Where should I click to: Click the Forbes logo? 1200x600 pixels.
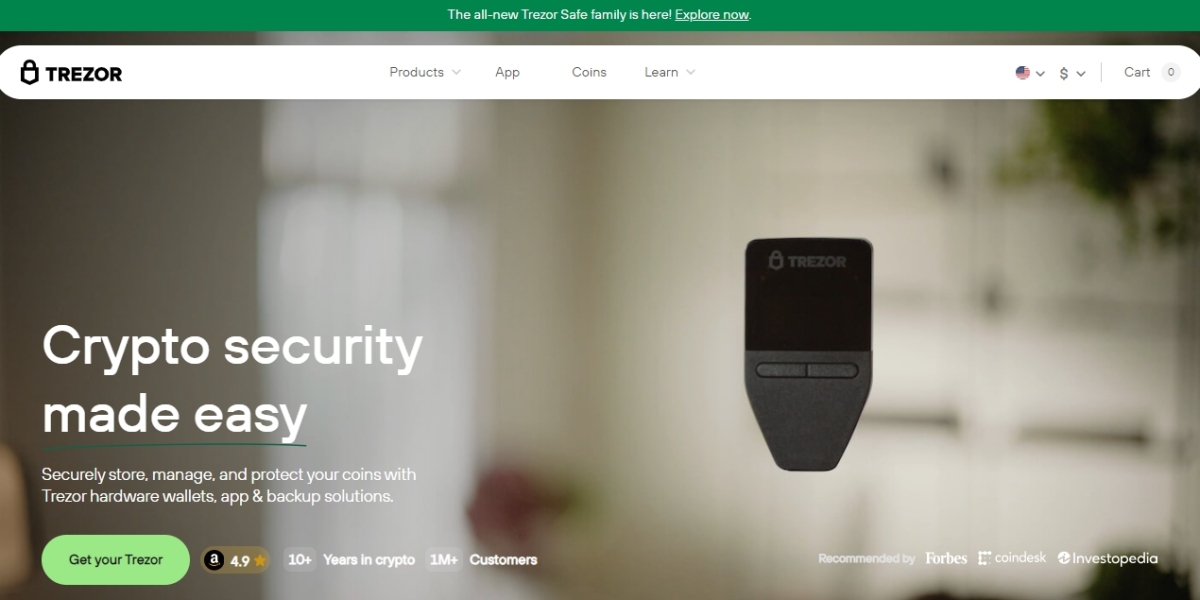coord(946,558)
